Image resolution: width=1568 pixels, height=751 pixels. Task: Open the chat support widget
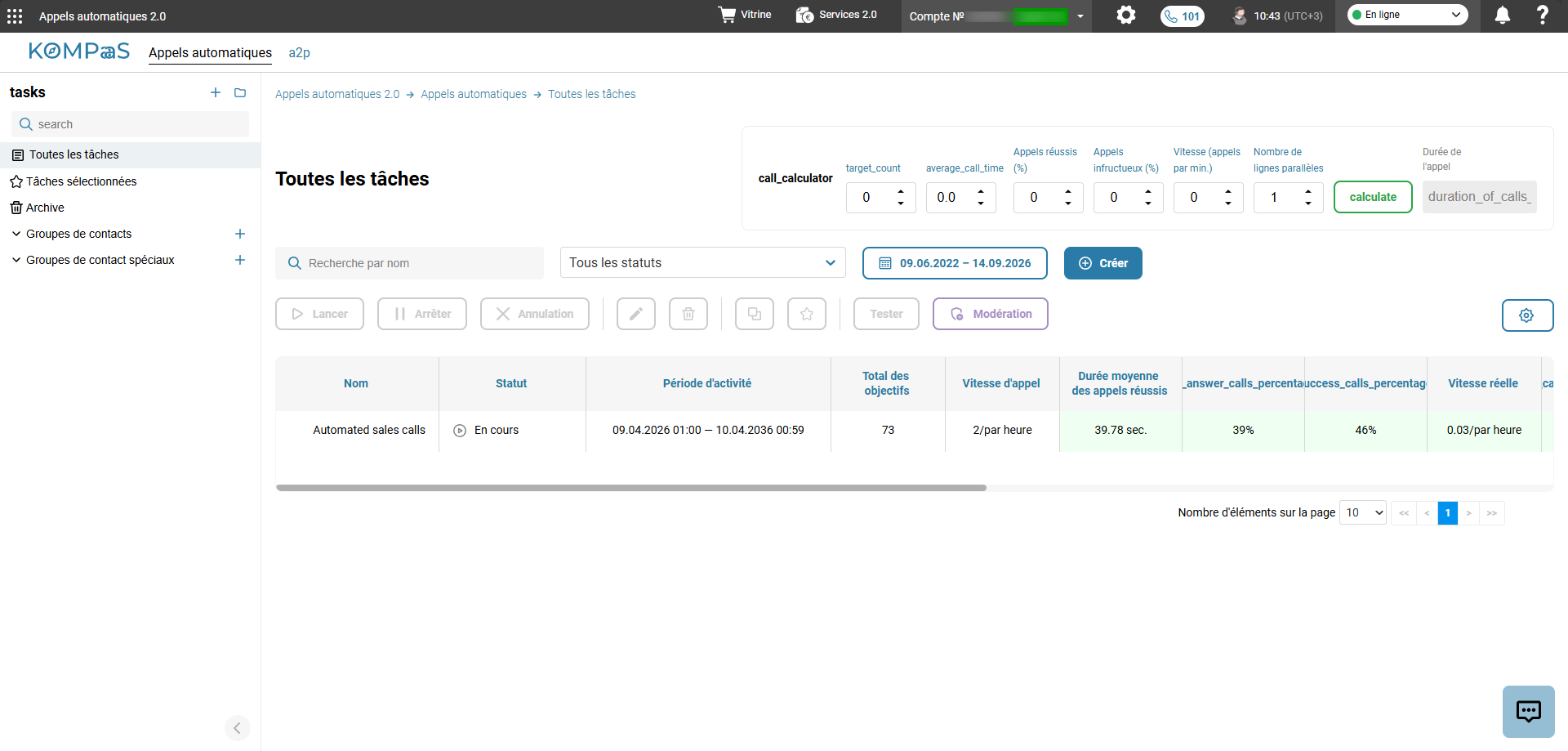point(1528,711)
